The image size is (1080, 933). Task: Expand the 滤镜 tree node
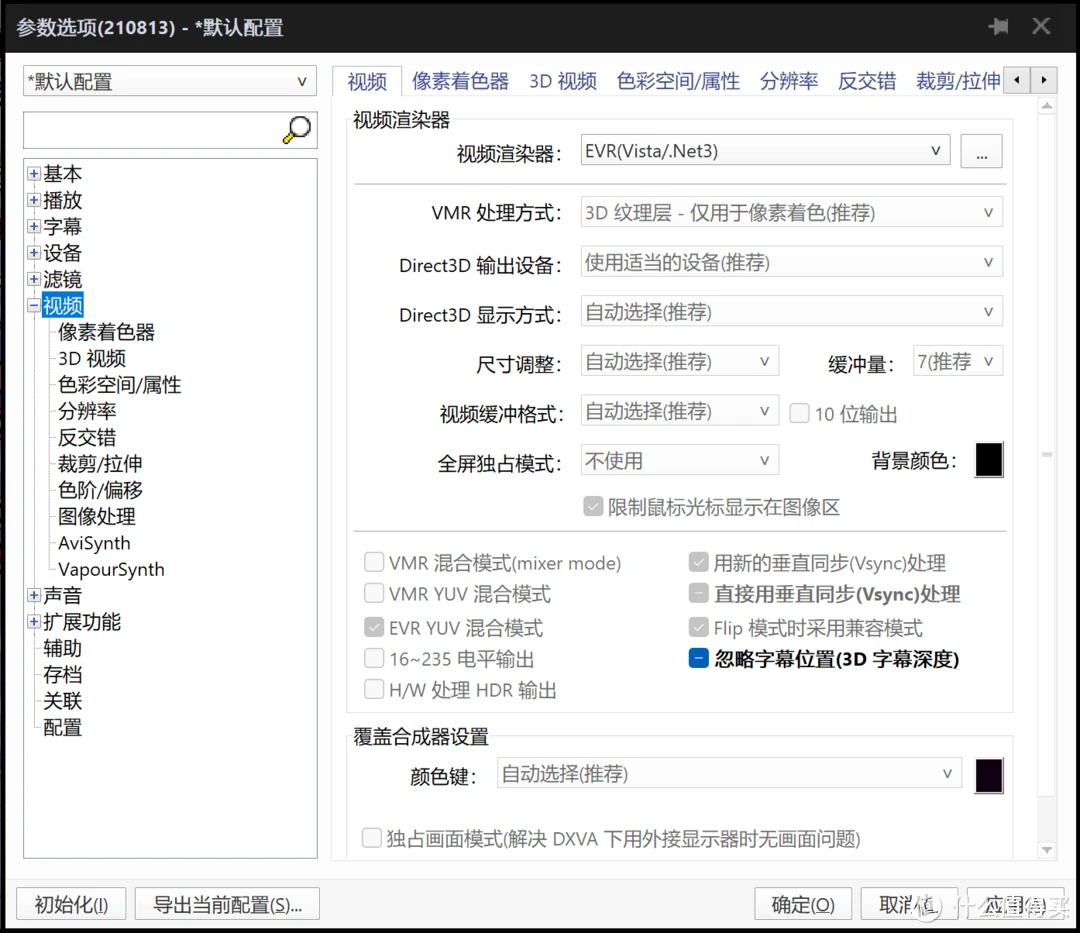point(34,279)
